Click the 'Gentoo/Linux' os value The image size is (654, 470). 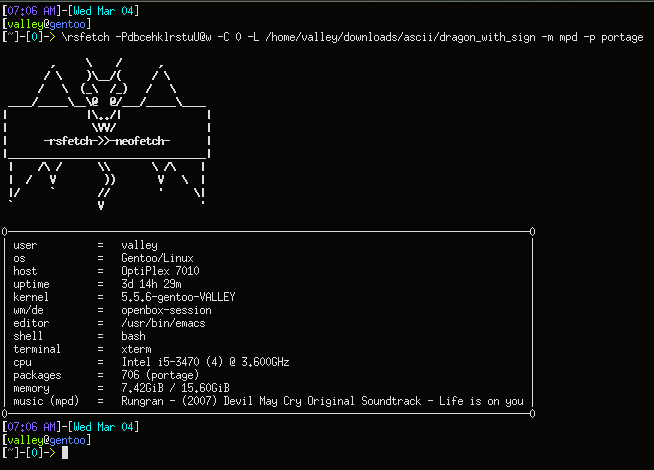157,258
